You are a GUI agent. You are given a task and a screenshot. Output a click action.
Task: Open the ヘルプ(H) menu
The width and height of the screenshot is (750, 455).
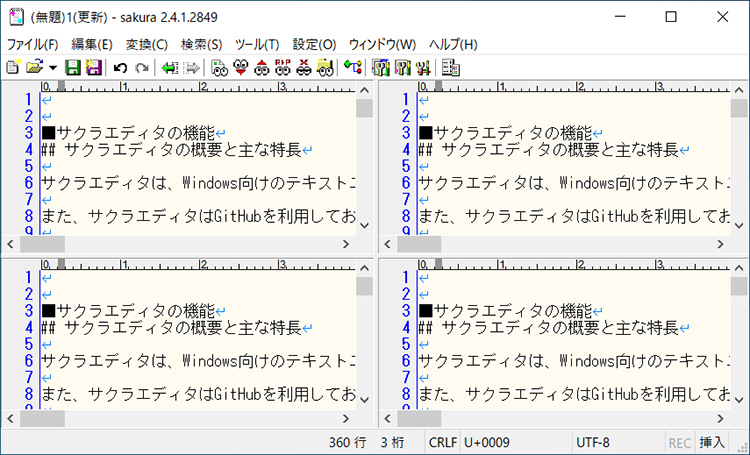(x=453, y=44)
